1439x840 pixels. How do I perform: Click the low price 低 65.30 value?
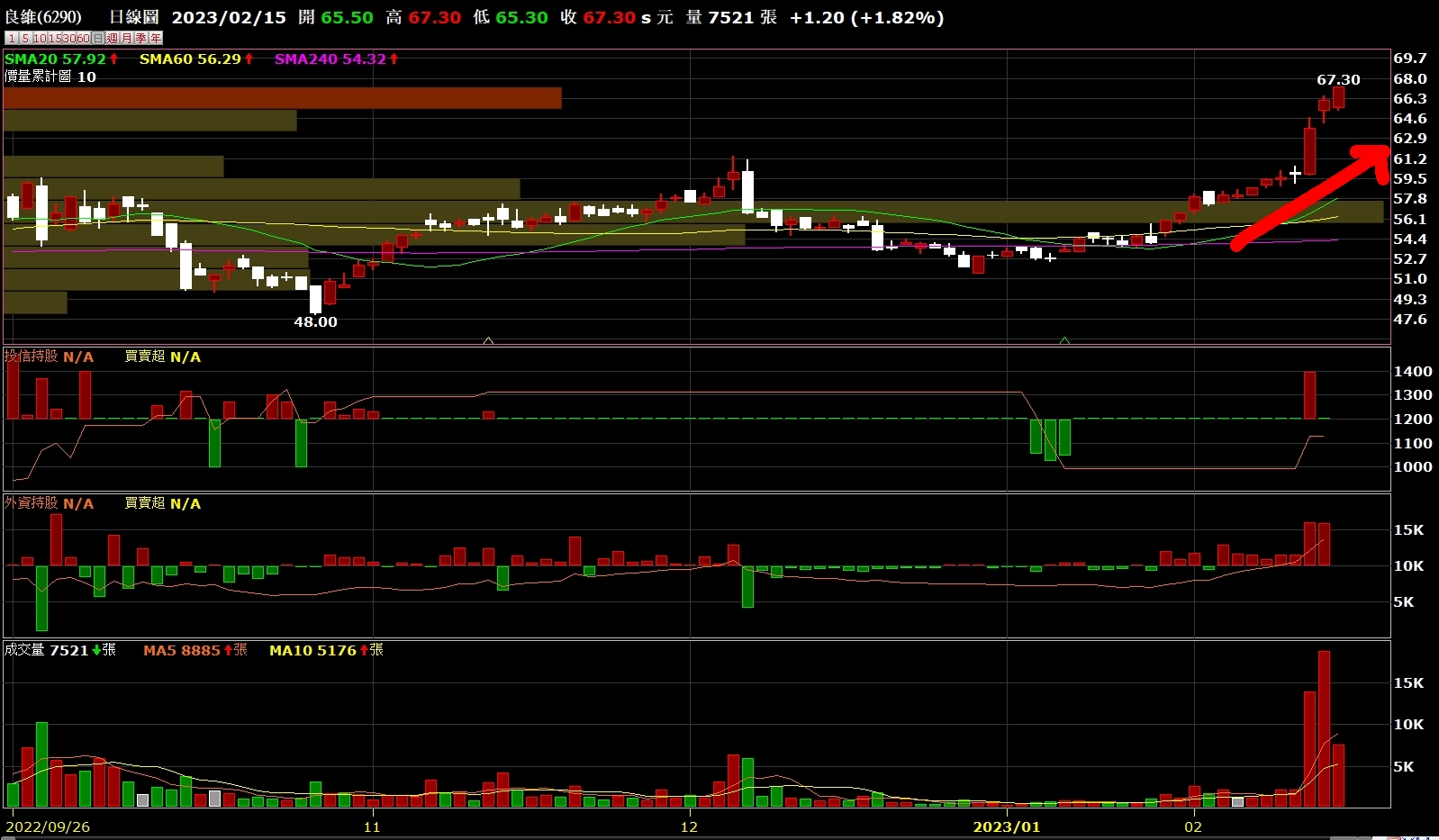(510, 17)
